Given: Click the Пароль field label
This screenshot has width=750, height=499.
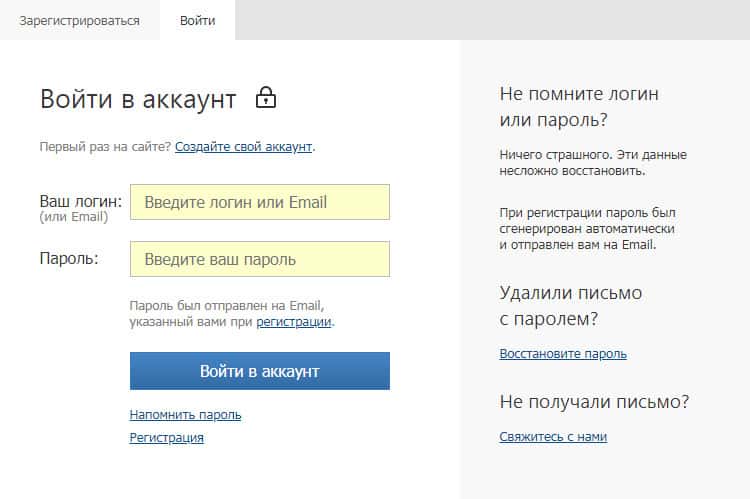Looking at the screenshot, I should point(69,259).
